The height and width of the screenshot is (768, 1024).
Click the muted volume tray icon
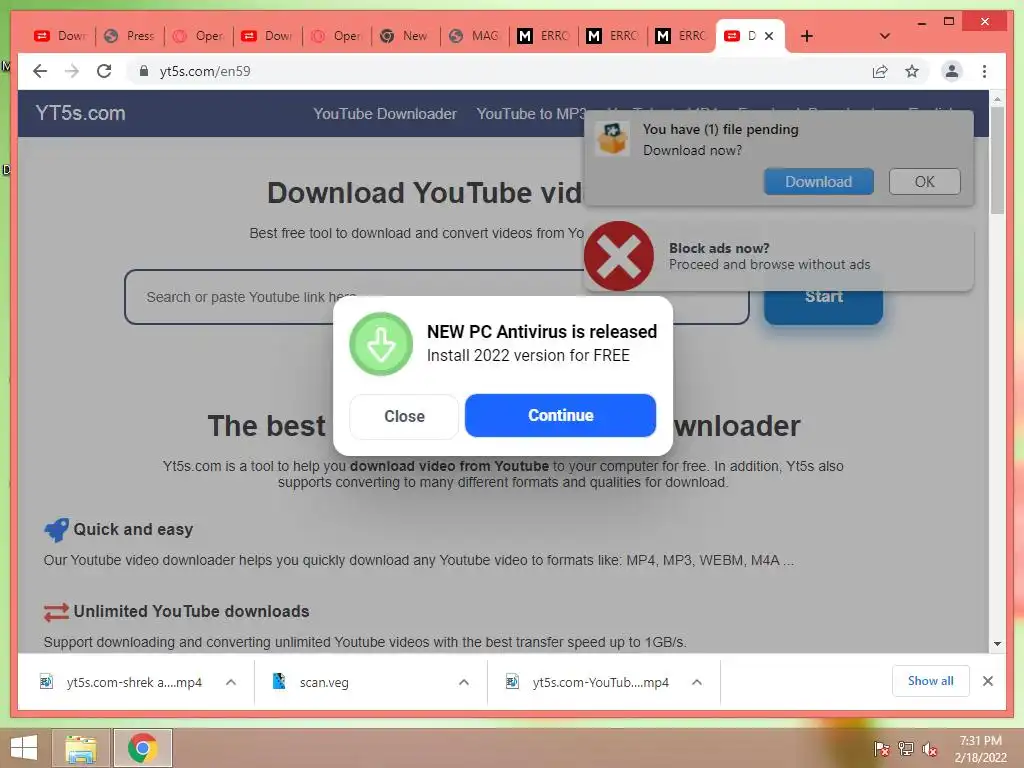tap(930, 748)
